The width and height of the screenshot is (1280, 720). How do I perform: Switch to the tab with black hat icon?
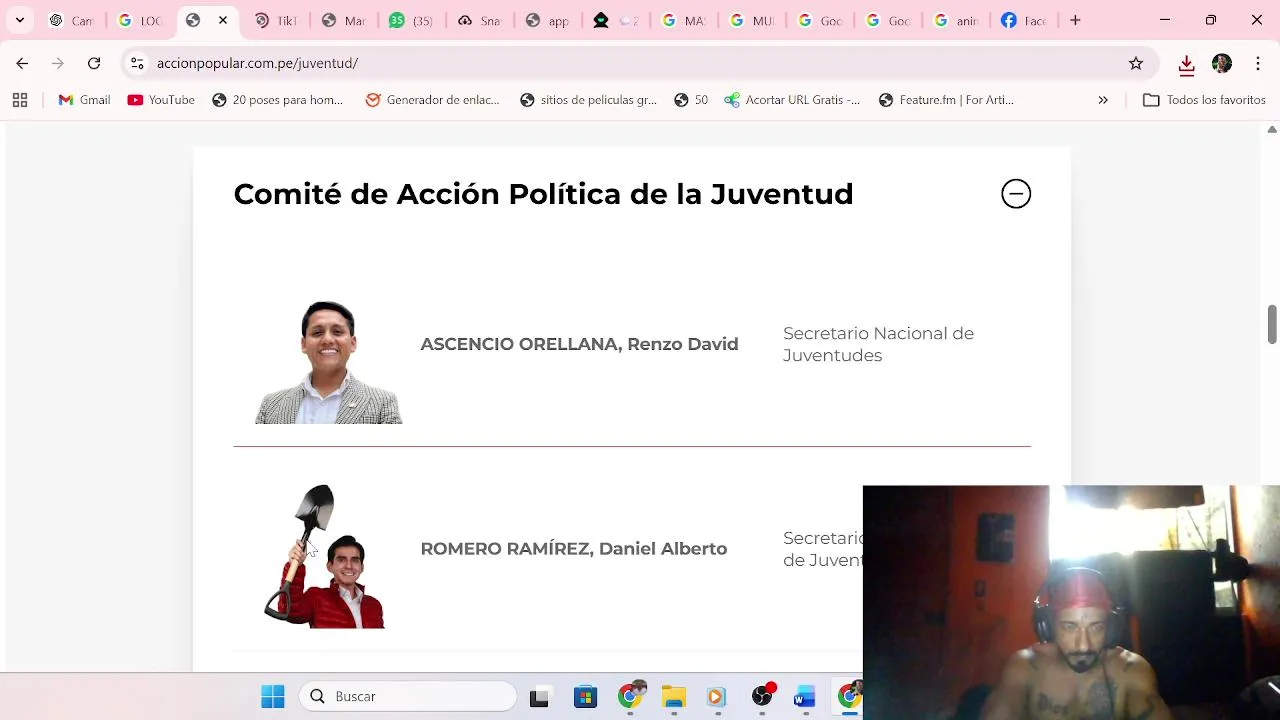615,20
